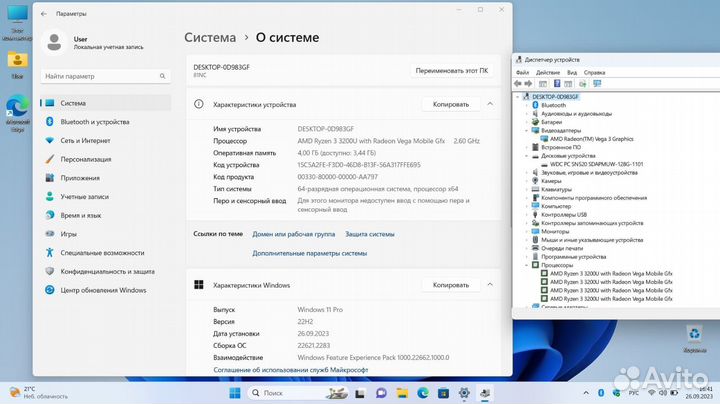The height and width of the screenshot is (404, 720).
Task: Open Microsoft Edge desktop shortcut
Action: pyautogui.click(x=17, y=112)
